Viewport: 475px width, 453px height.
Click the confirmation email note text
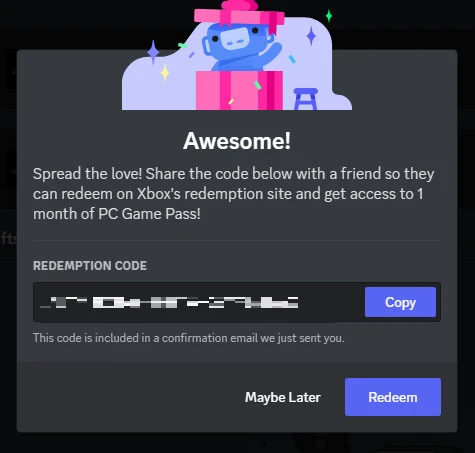189,338
